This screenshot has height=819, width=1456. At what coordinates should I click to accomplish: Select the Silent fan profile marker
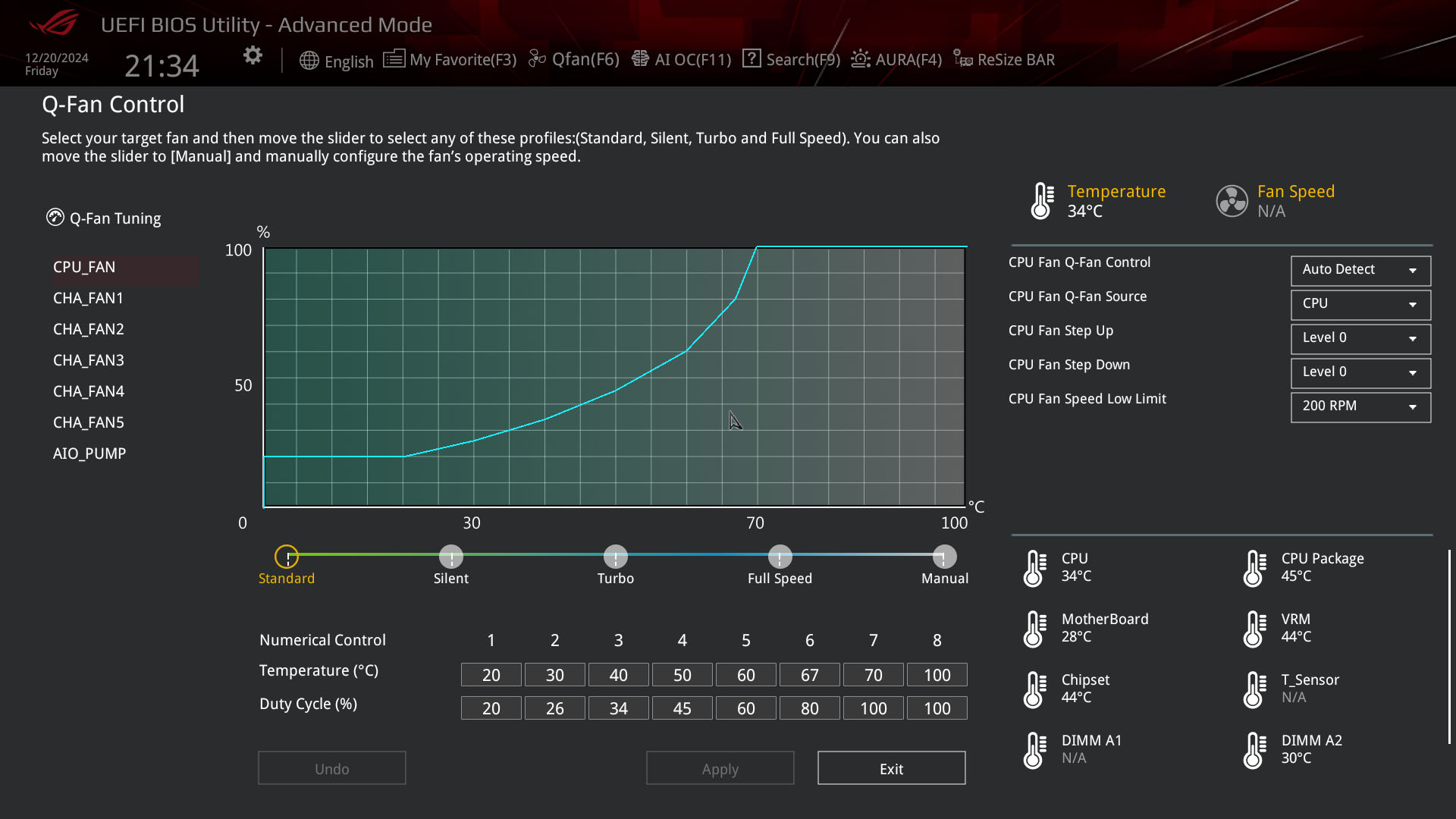pyautogui.click(x=450, y=556)
